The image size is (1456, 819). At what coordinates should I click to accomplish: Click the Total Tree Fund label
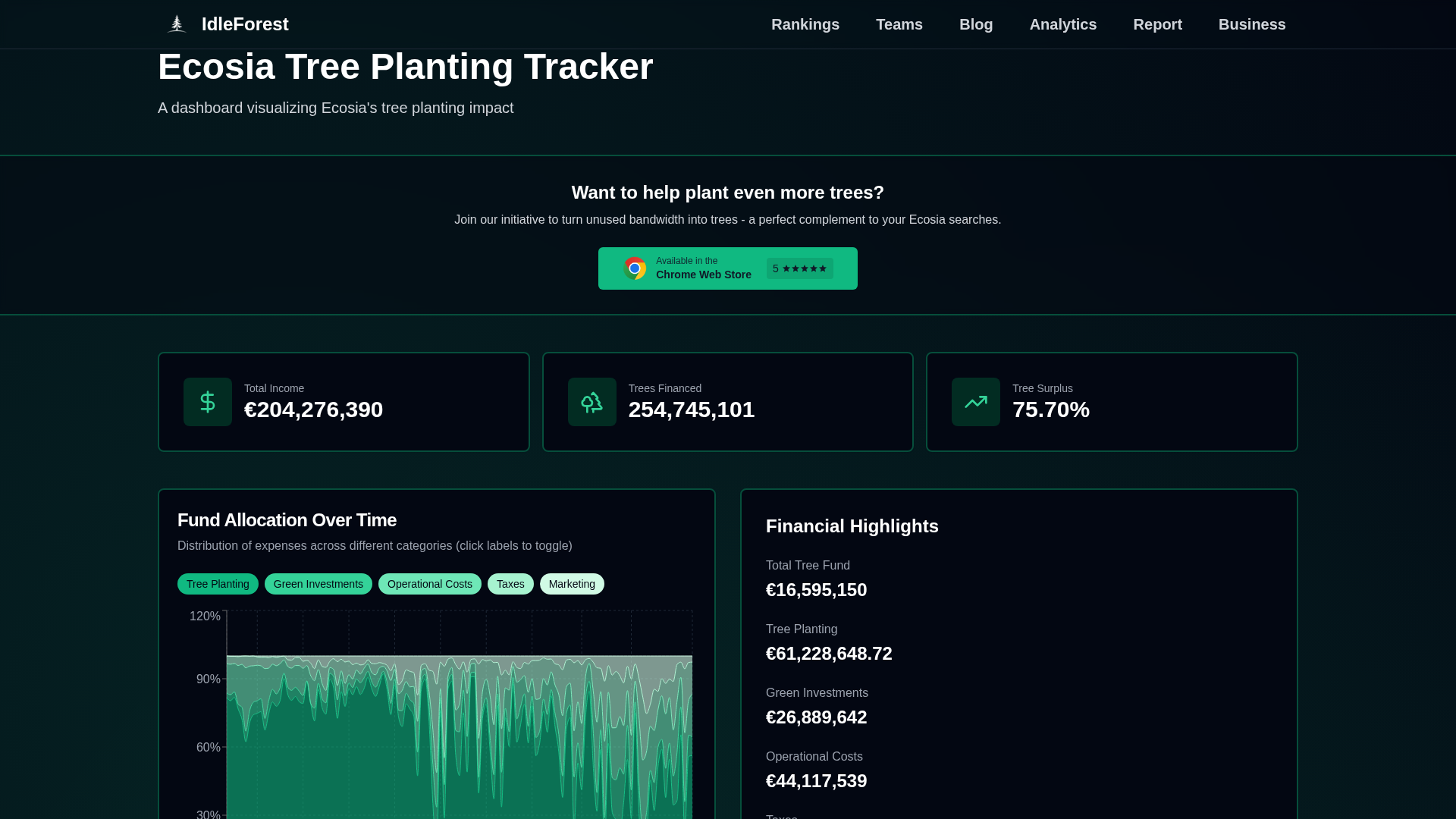808,566
